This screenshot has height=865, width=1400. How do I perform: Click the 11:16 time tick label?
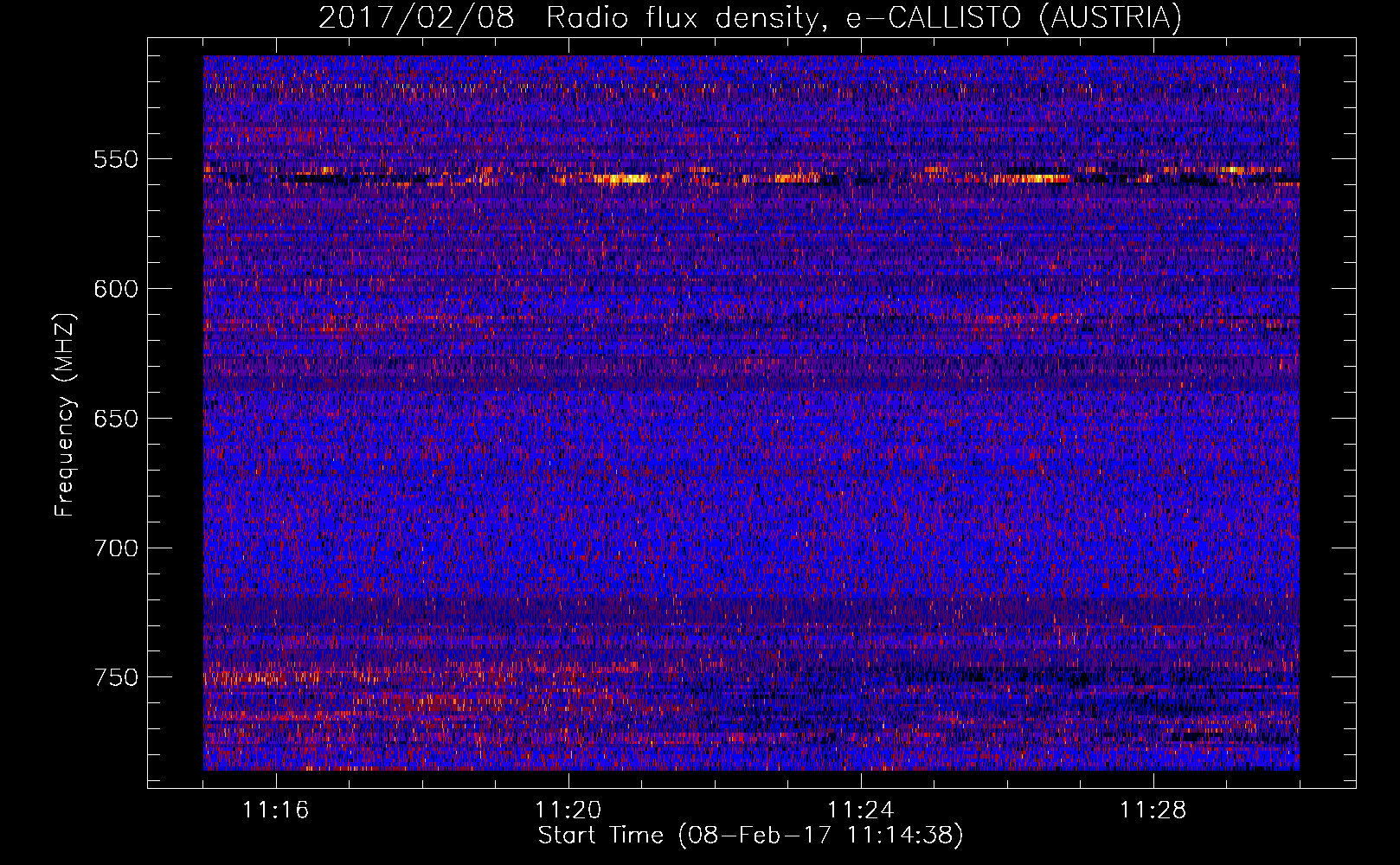[276, 811]
